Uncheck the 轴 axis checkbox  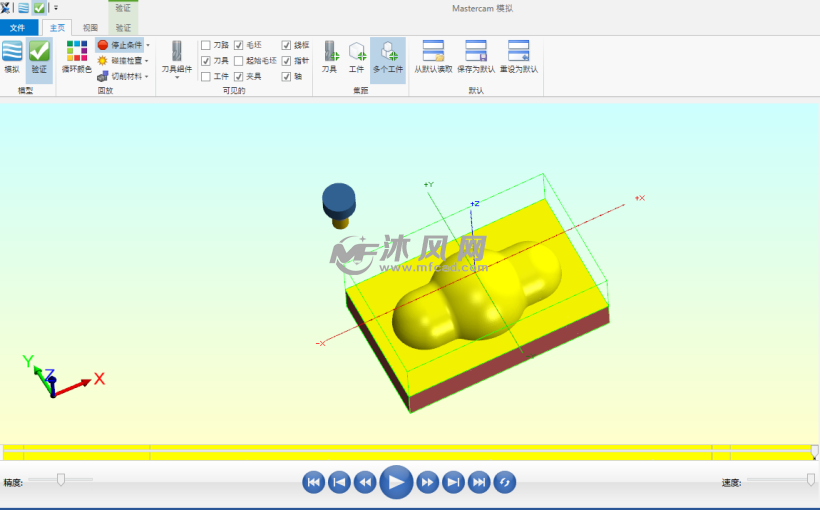(286, 77)
